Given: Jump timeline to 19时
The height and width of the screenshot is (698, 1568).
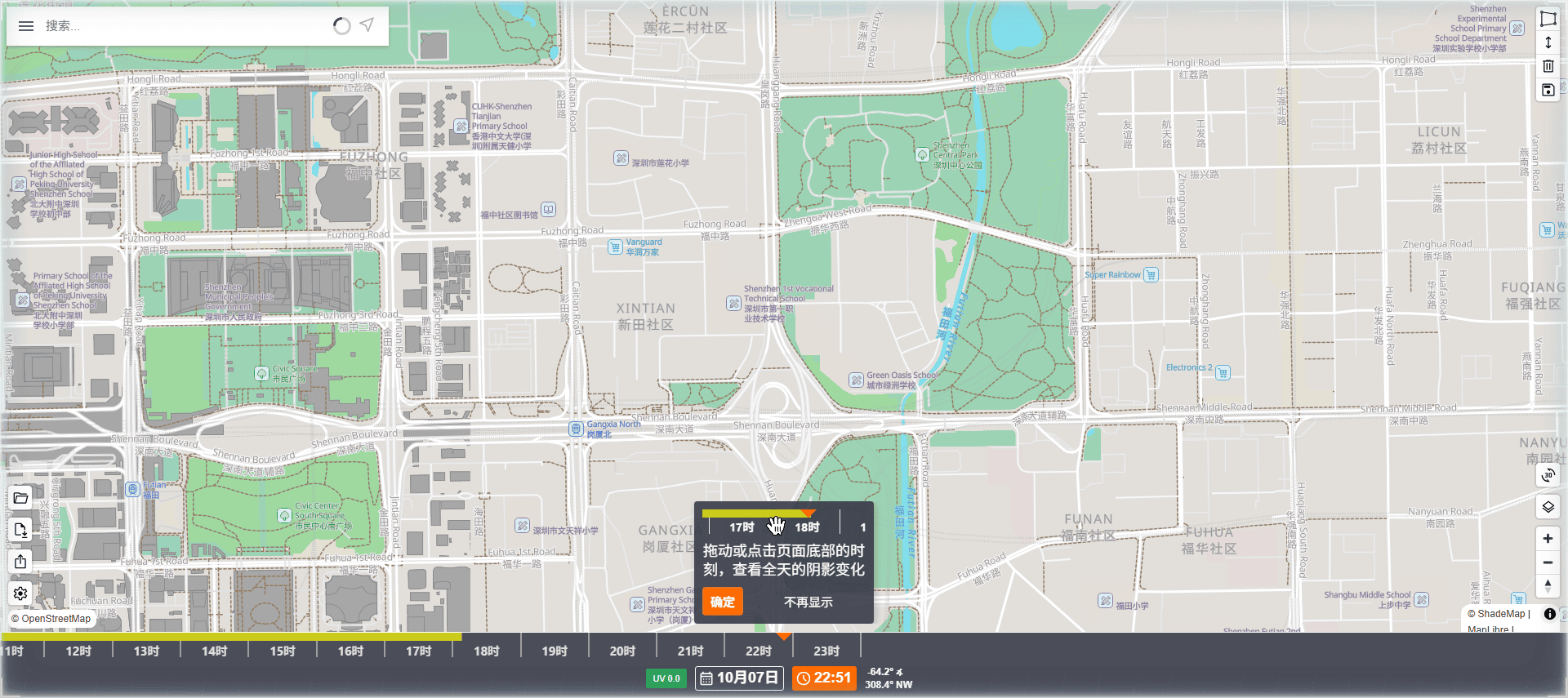Looking at the screenshot, I should point(554,651).
